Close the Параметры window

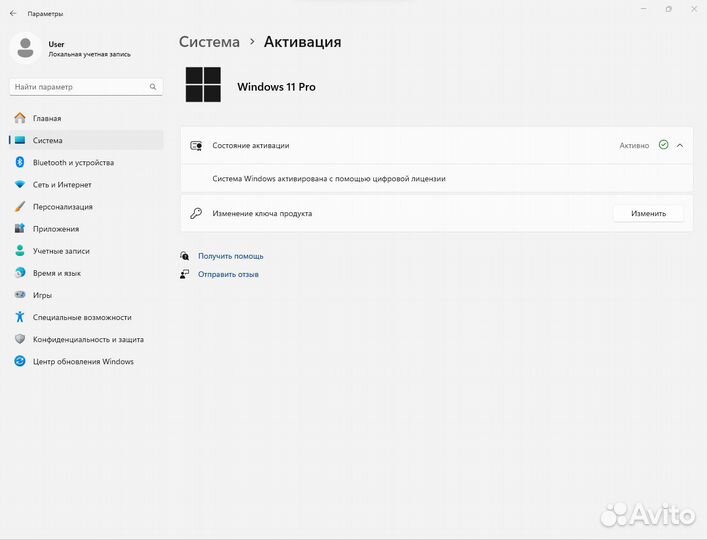point(694,9)
